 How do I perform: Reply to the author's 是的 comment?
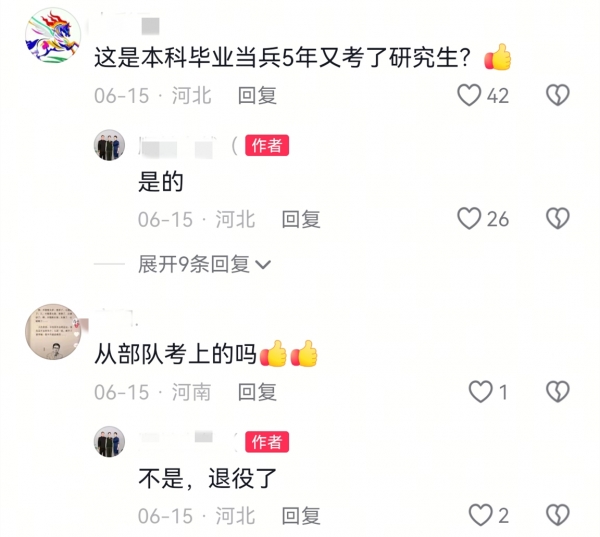click(x=301, y=219)
